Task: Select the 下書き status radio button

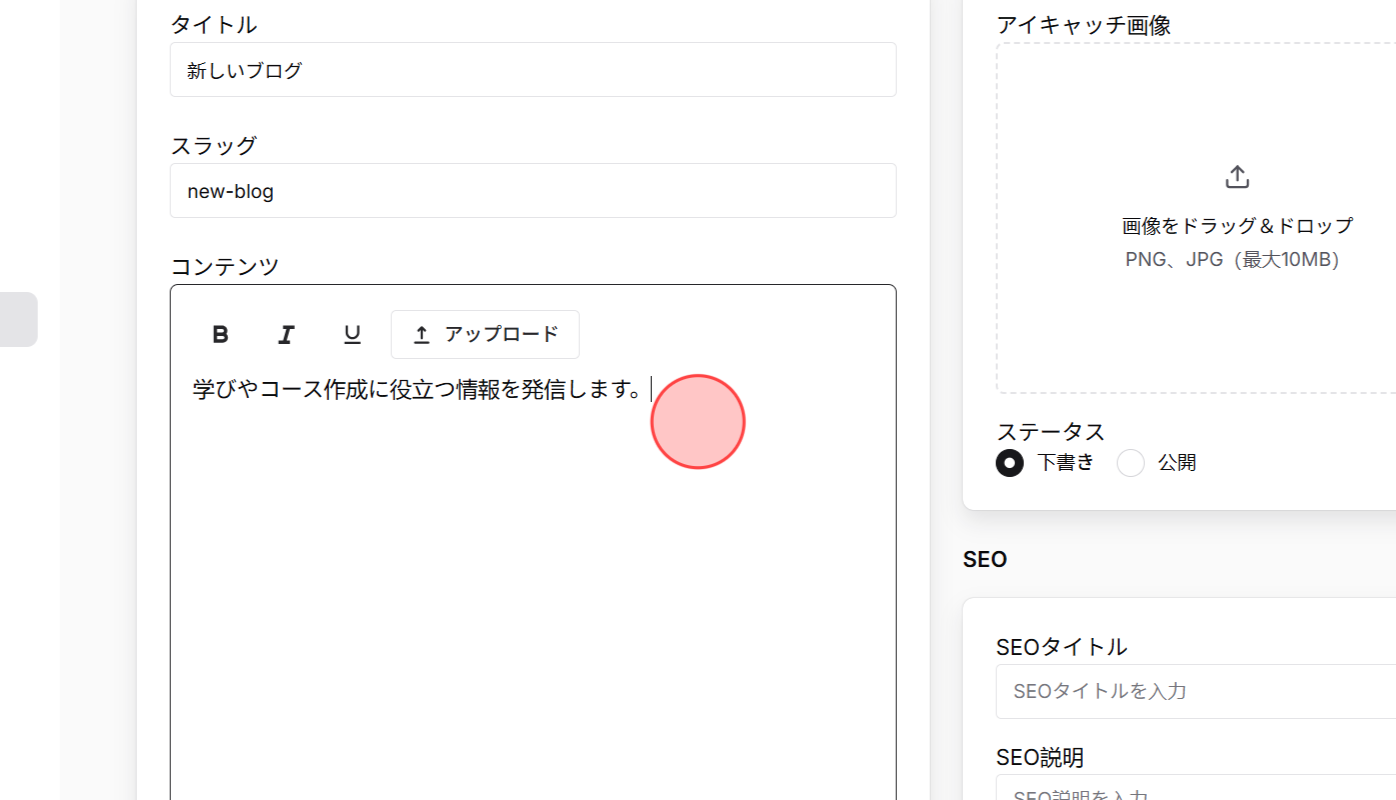Action: pyautogui.click(x=1009, y=463)
